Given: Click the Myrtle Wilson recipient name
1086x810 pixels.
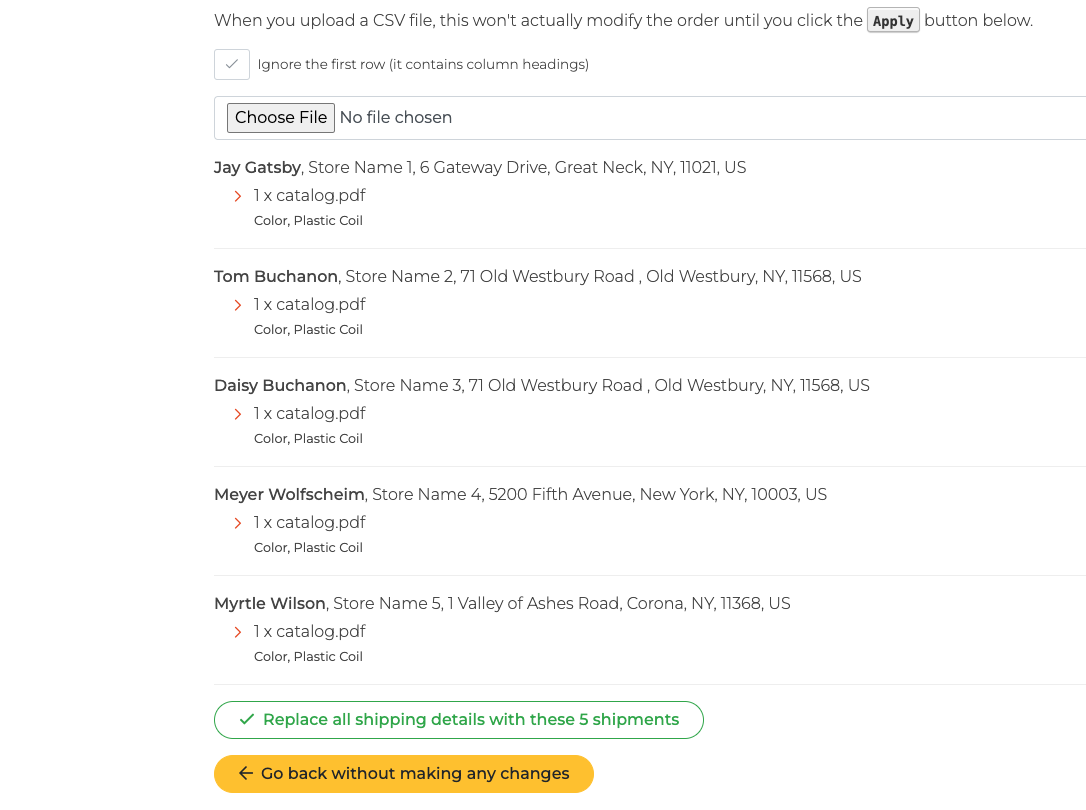Looking at the screenshot, I should coord(270,604).
